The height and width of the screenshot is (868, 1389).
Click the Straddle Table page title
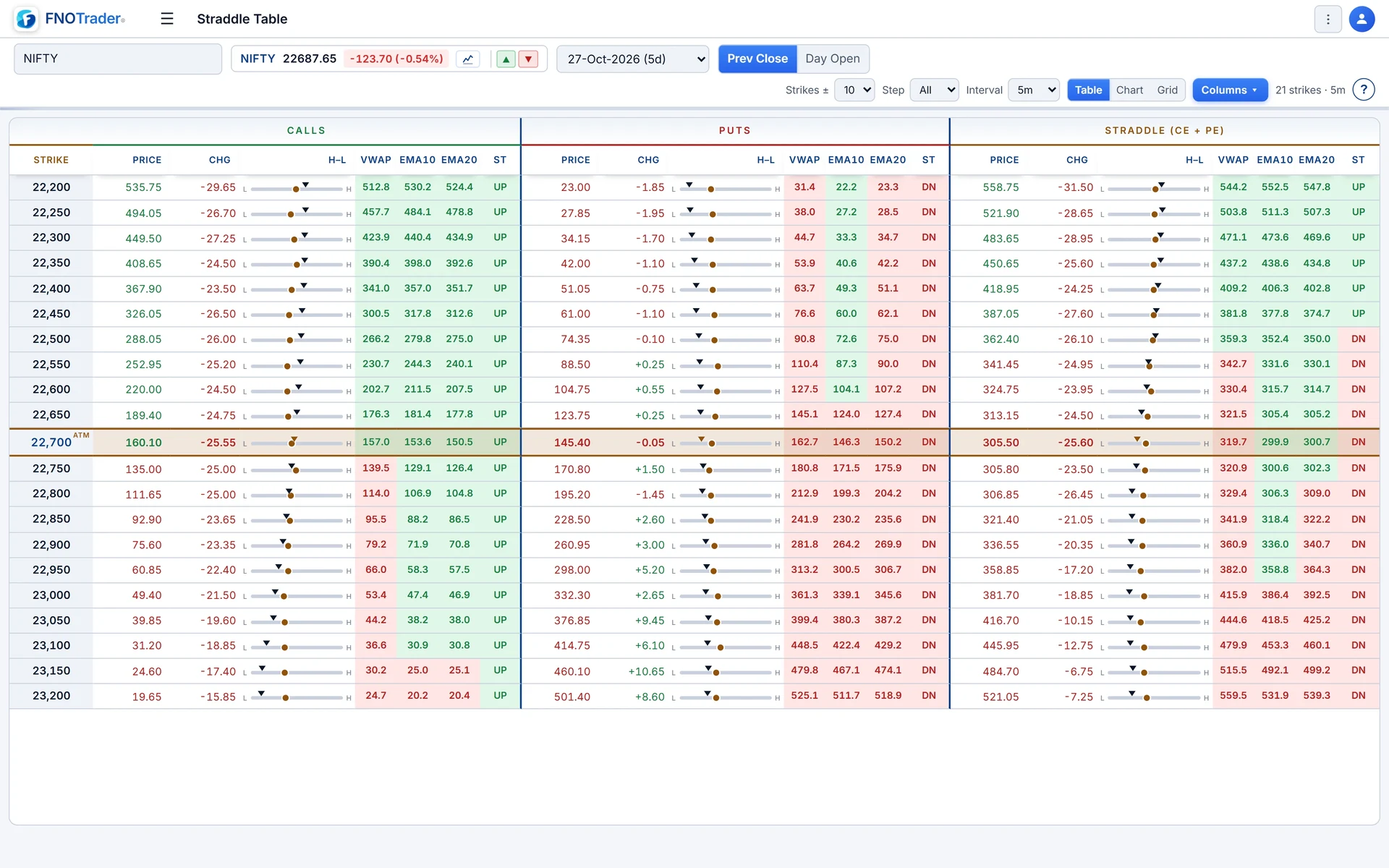pyautogui.click(x=242, y=19)
